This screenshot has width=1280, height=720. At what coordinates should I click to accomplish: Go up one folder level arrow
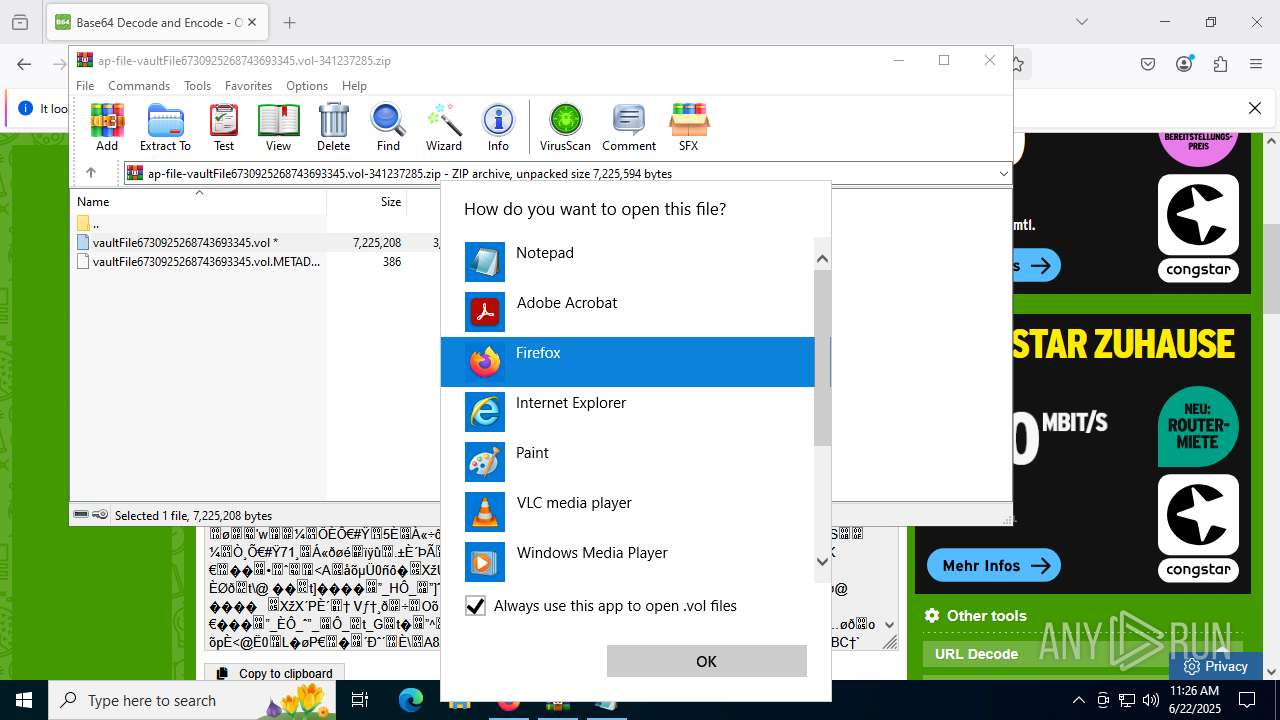coord(91,173)
